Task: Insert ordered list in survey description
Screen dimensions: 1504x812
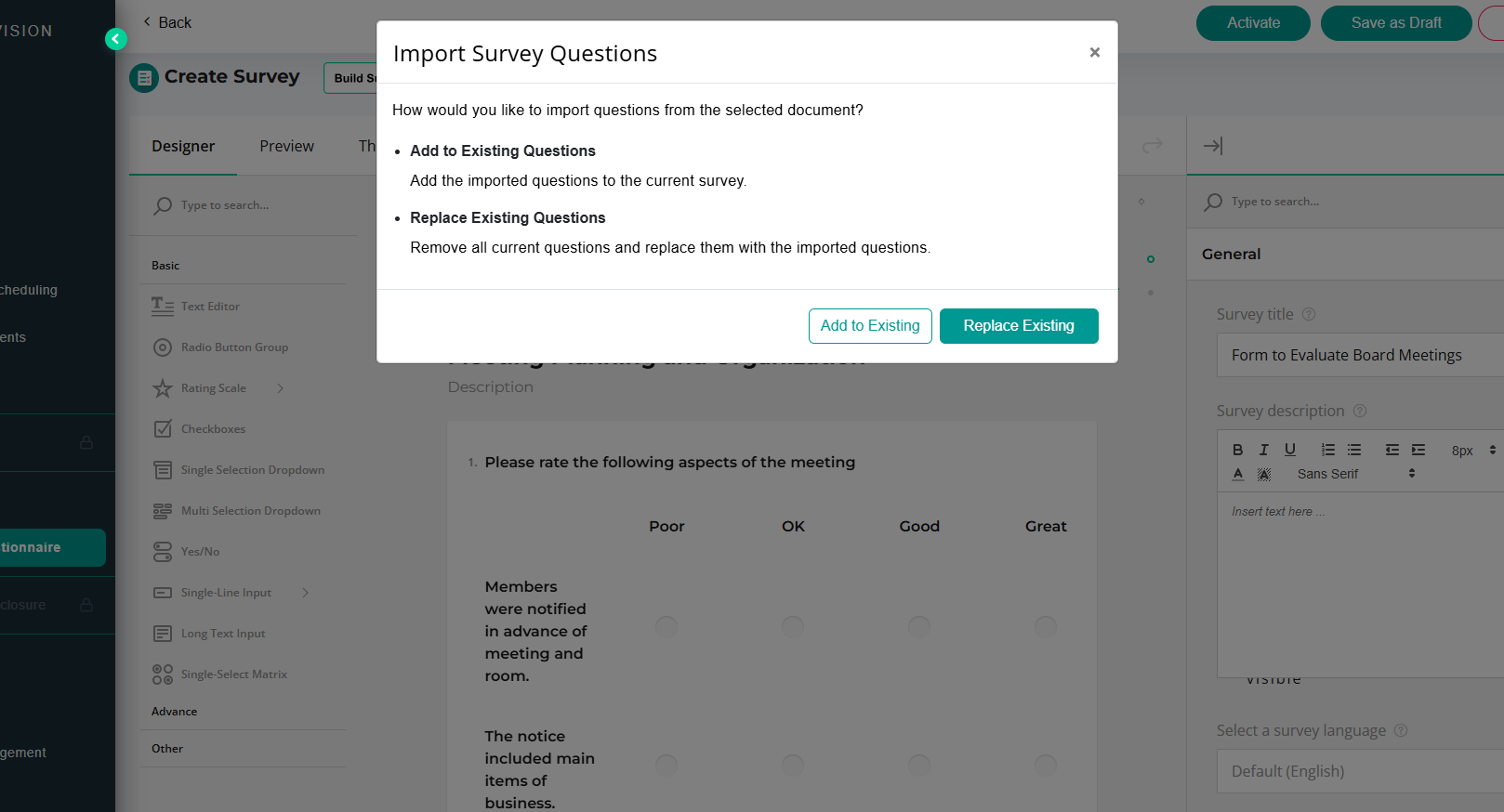Action: click(x=1328, y=450)
